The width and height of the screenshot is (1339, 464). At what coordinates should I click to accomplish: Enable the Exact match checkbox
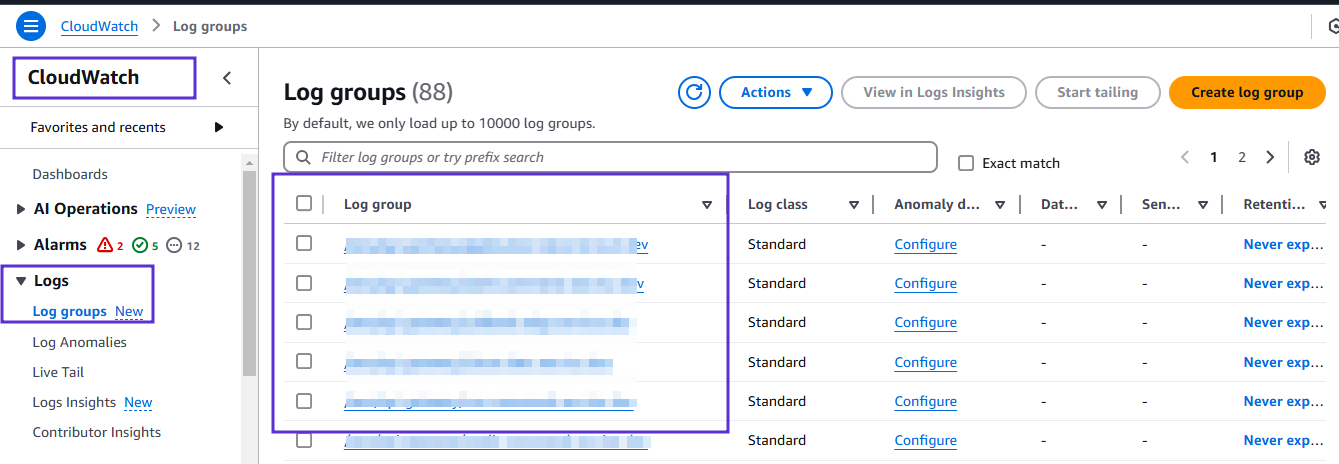tap(966, 163)
